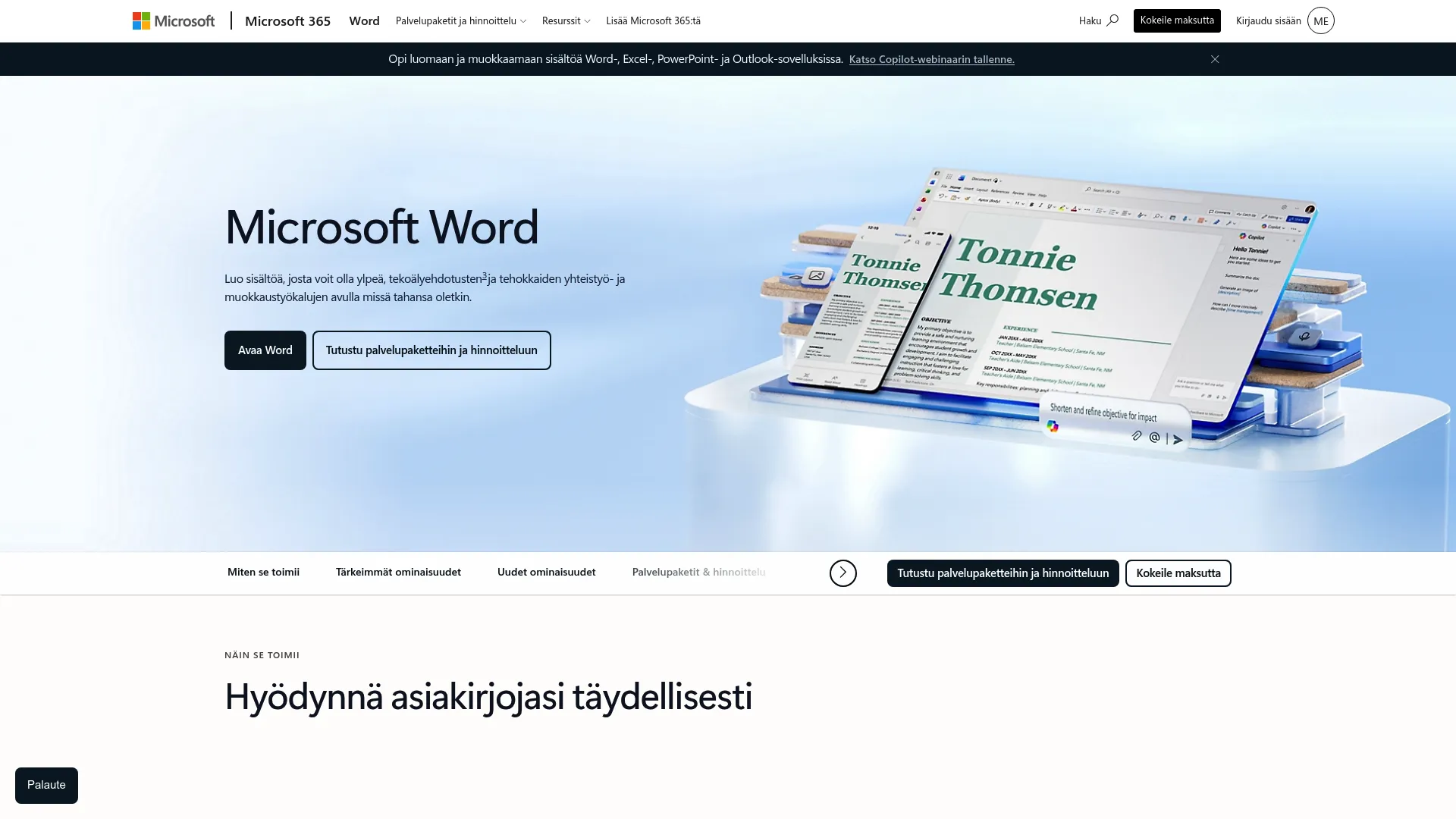This screenshot has width=1456, height=819.
Task: Jump to Palvelupaketit & hinnoittelu section
Action: click(x=699, y=573)
